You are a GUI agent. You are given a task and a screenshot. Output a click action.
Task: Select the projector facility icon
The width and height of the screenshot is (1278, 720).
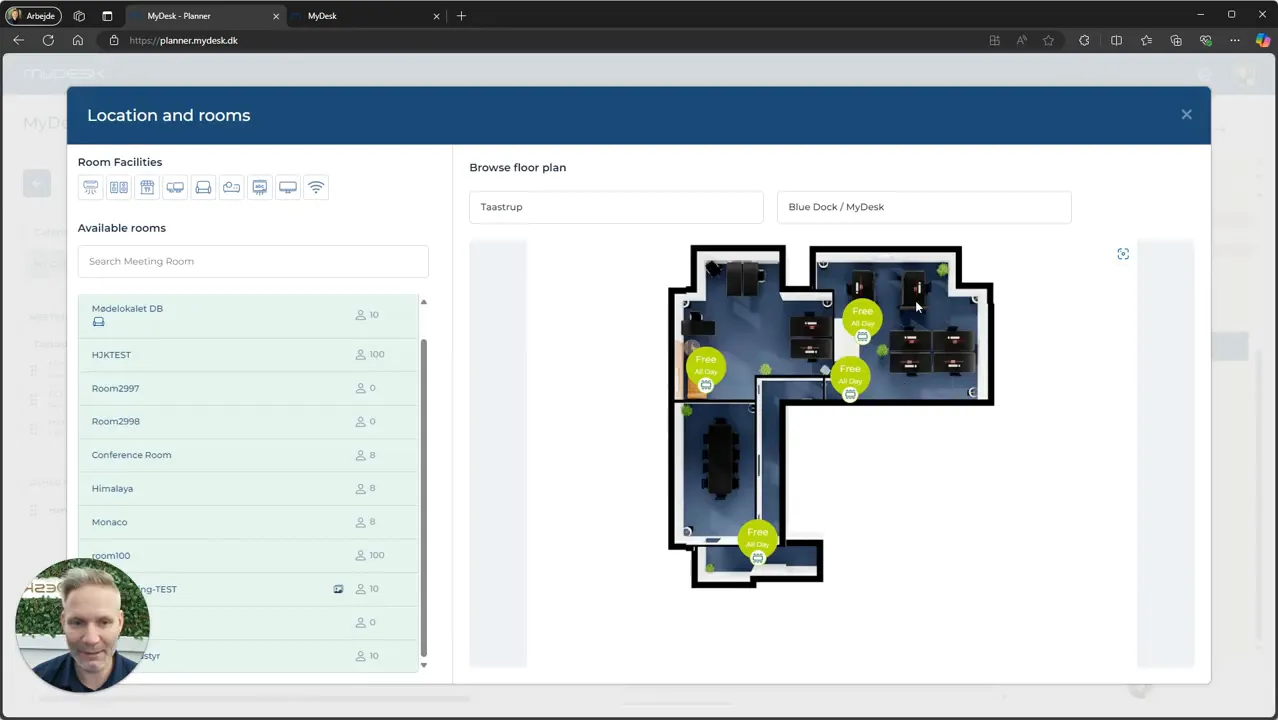232,187
